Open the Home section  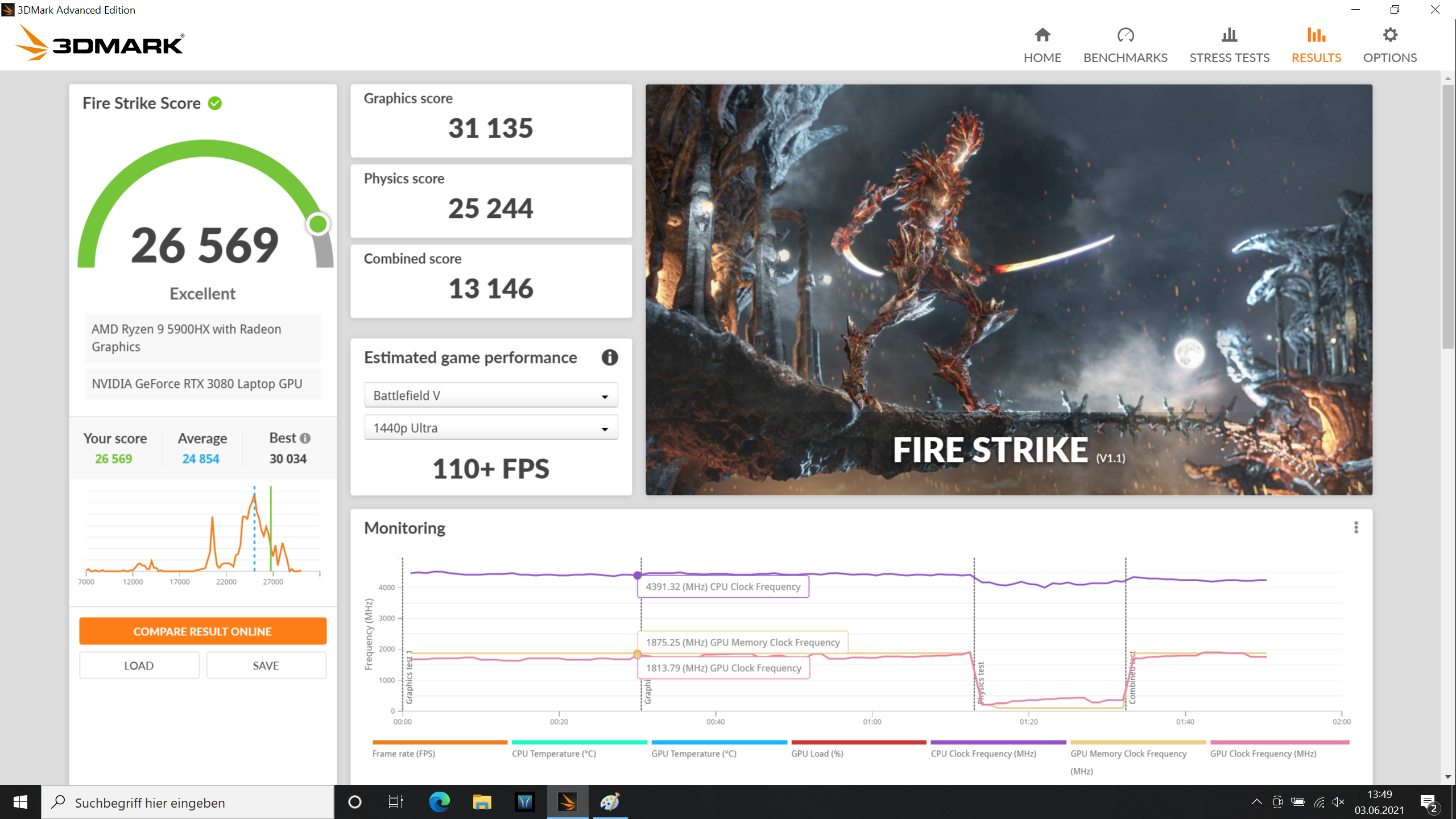1042,45
